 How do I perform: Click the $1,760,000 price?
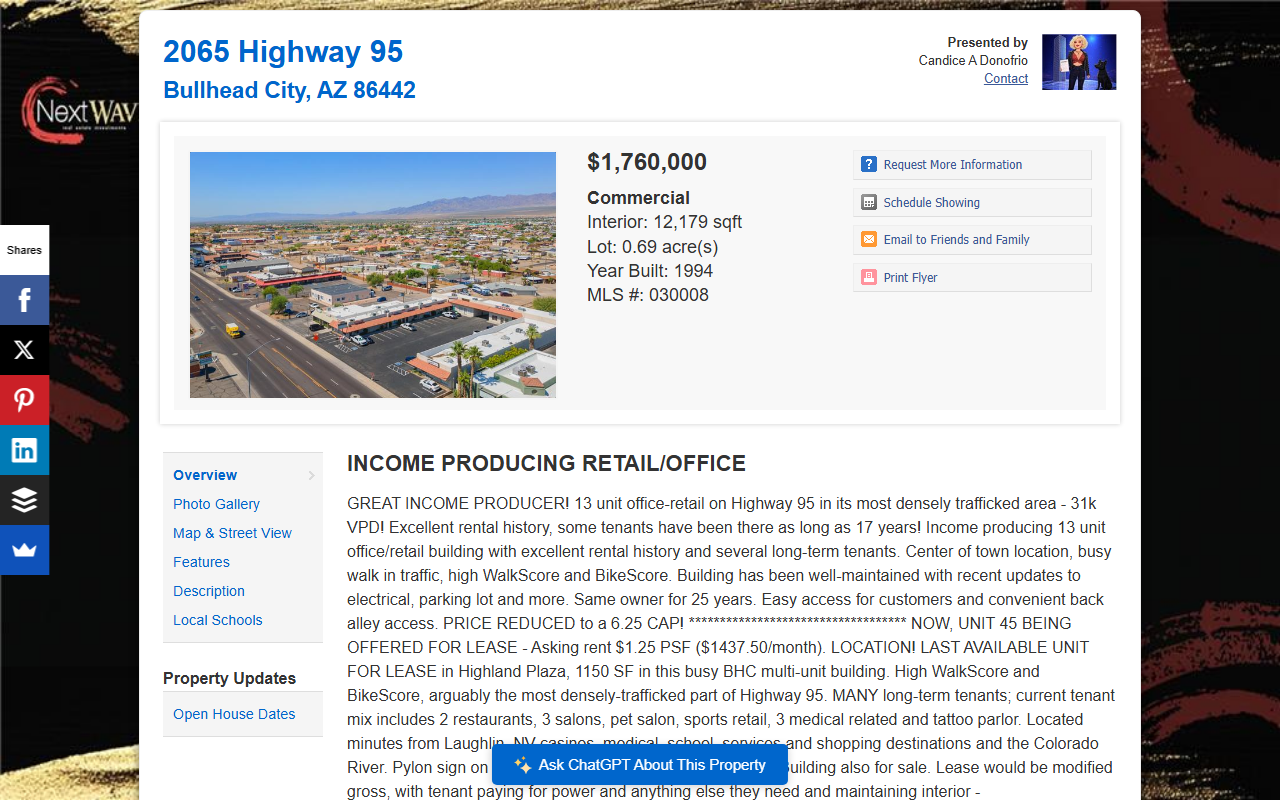click(647, 162)
